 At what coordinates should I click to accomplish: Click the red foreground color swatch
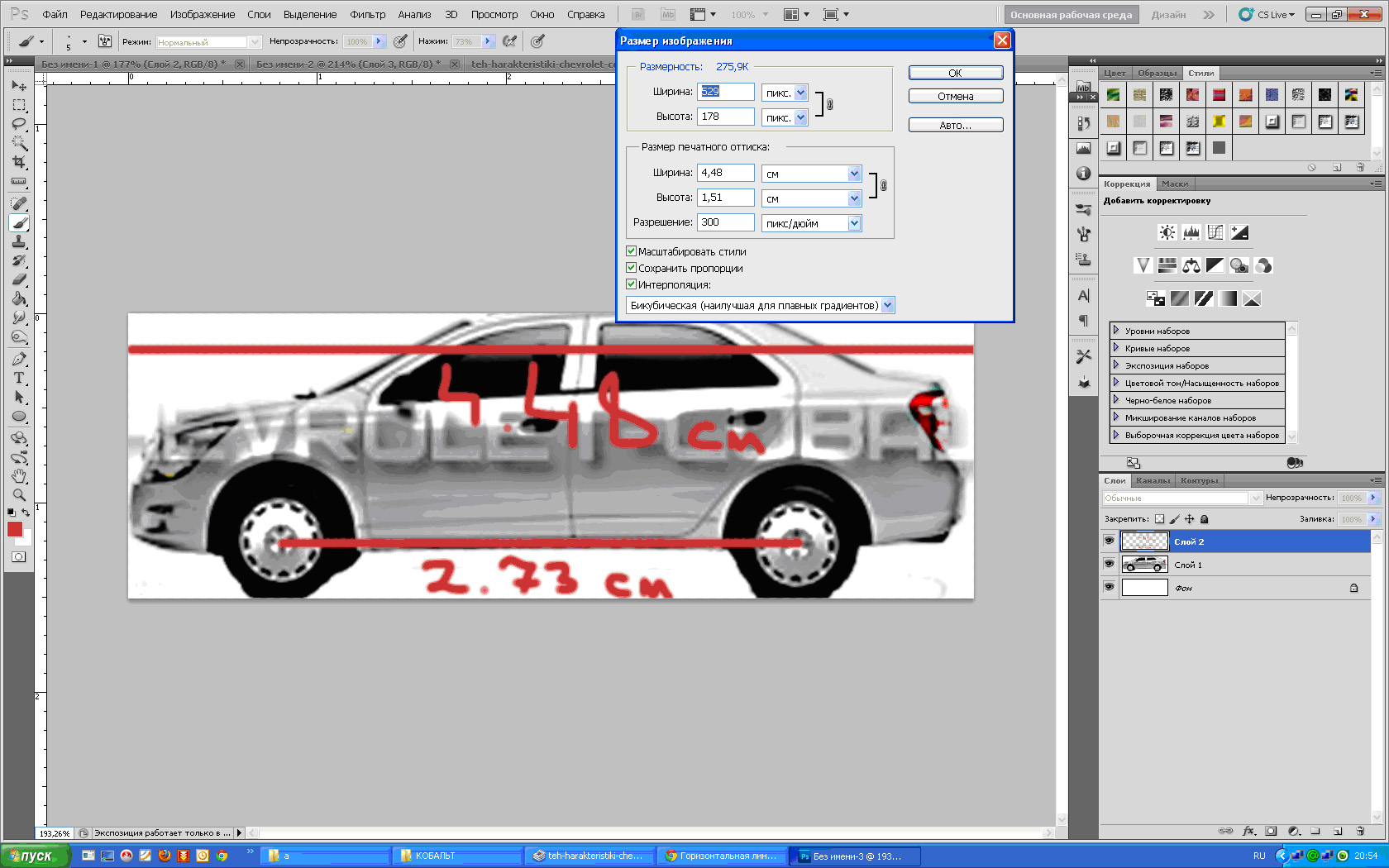[x=14, y=529]
